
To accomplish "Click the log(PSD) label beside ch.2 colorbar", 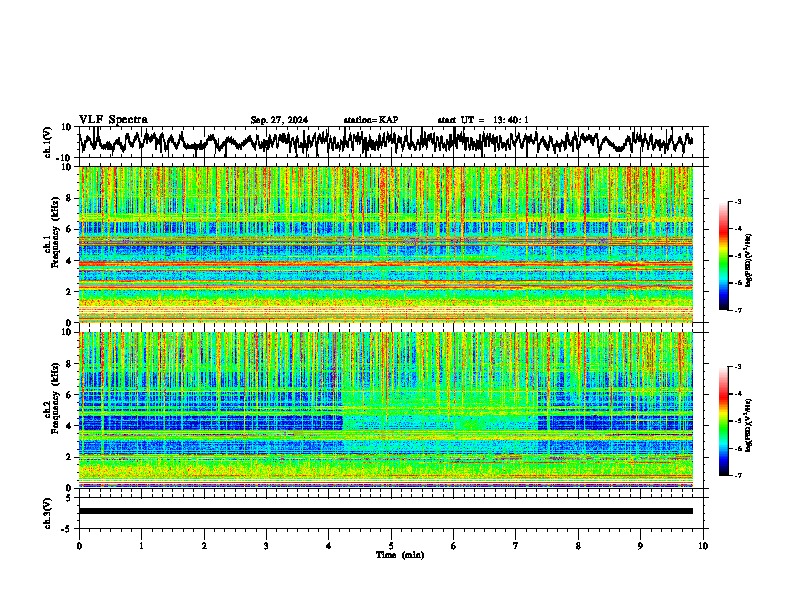I will tap(748, 425).
